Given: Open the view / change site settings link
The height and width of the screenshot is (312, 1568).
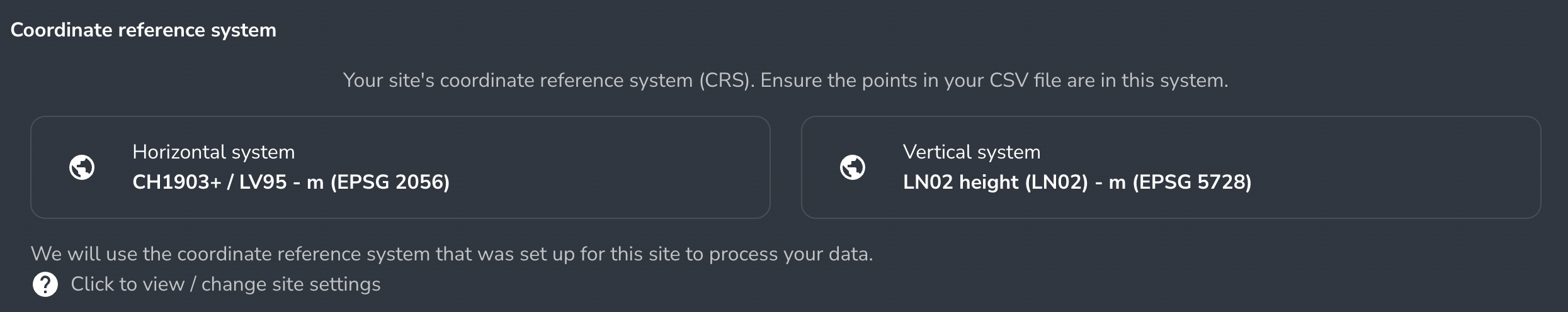Looking at the screenshot, I should [x=225, y=284].
